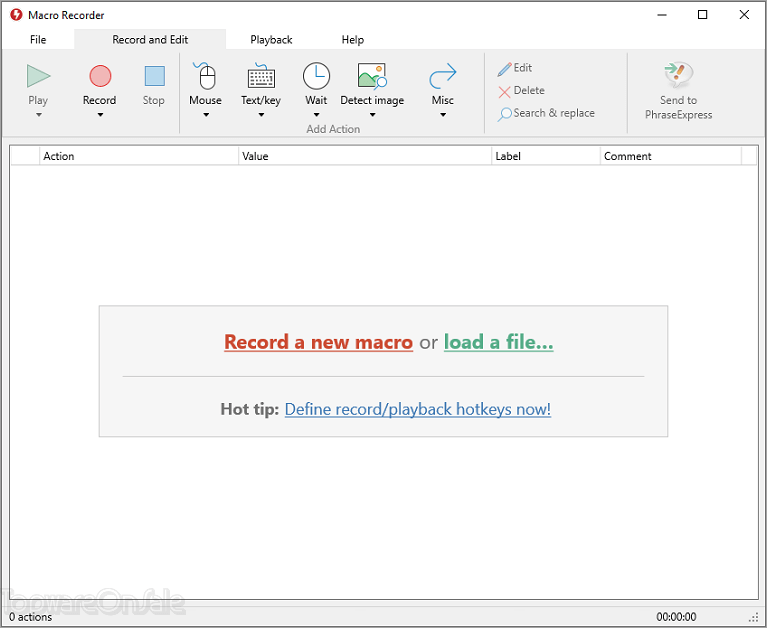Click the '0 actions' status bar text
This screenshot has width=767, height=628.
[30, 617]
